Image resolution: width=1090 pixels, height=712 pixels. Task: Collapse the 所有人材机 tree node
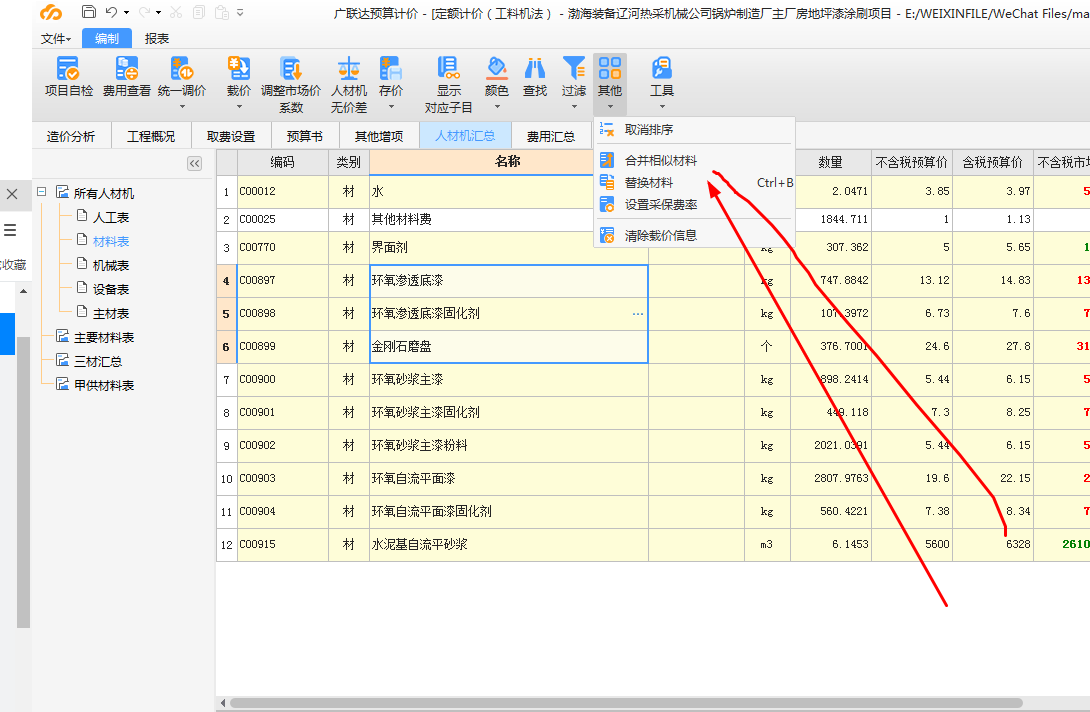[42, 191]
